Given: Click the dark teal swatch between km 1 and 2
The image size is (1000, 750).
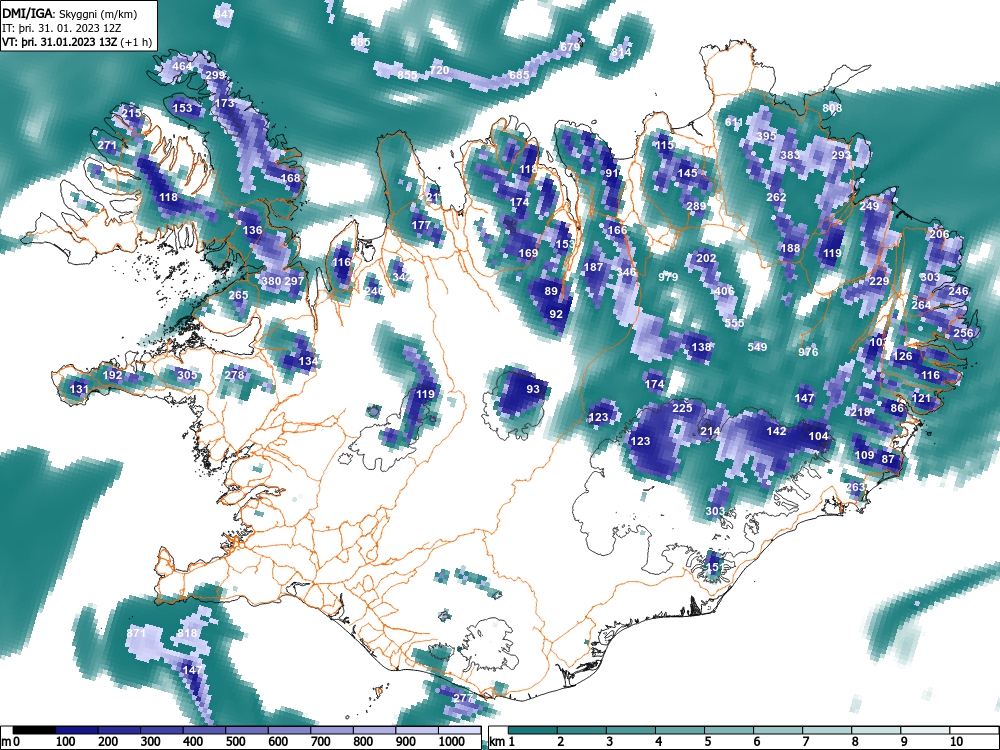Looking at the screenshot, I should 533,730.
